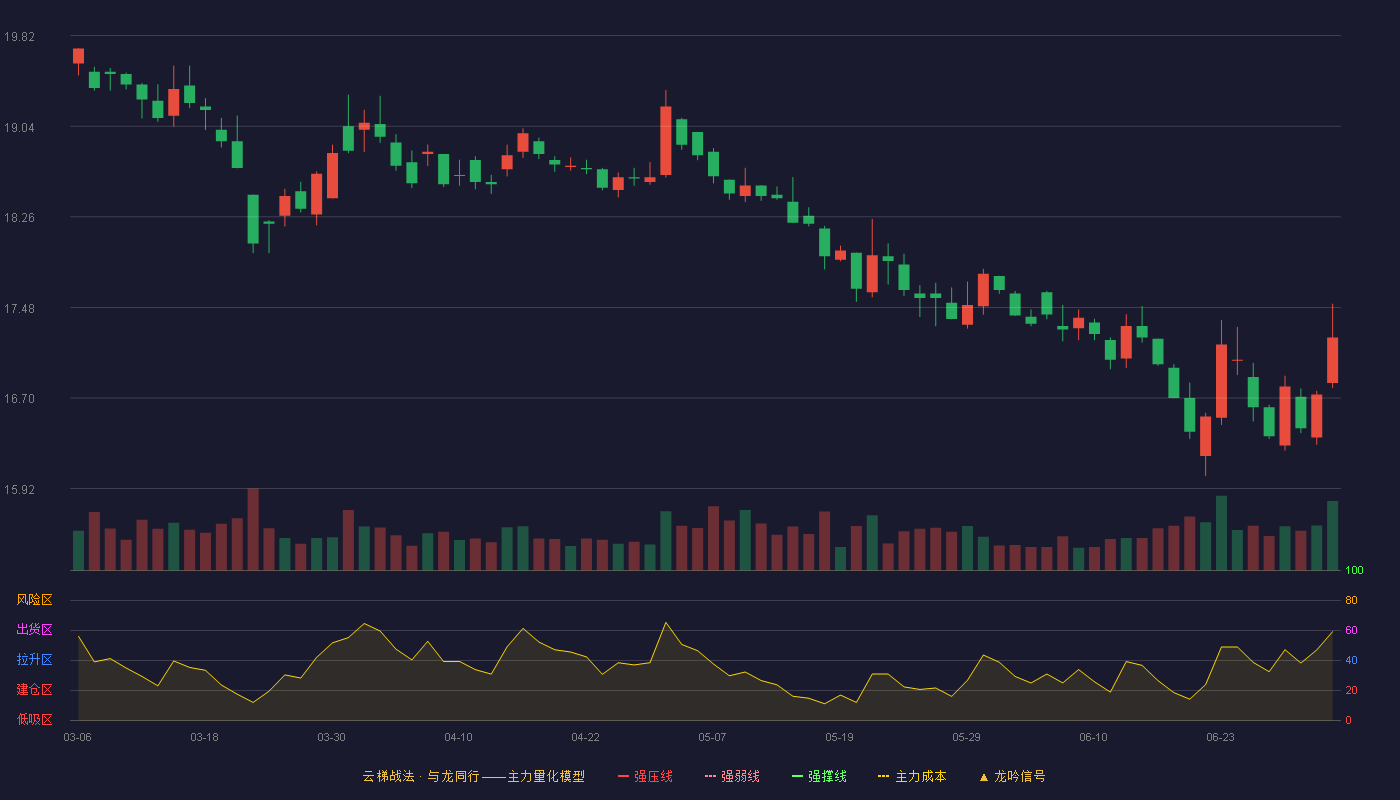Click the dashed yellow 主力成本 marker
The width and height of the screenshot is (1400, 800).
pyautogui.click(x=884, y=776)
